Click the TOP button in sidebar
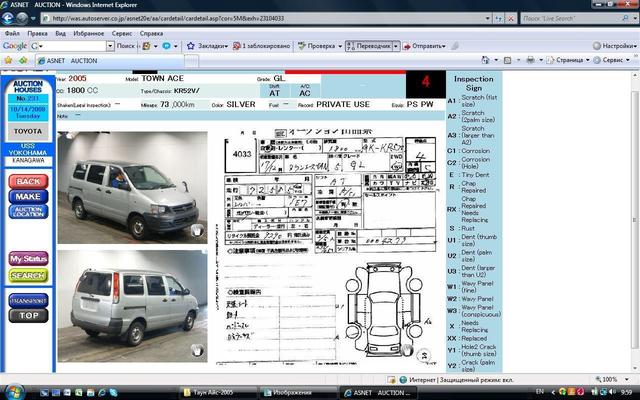Image resolution: width=640 pixels, height=400 pixels. pyautogui.click(x=28, y=316)
